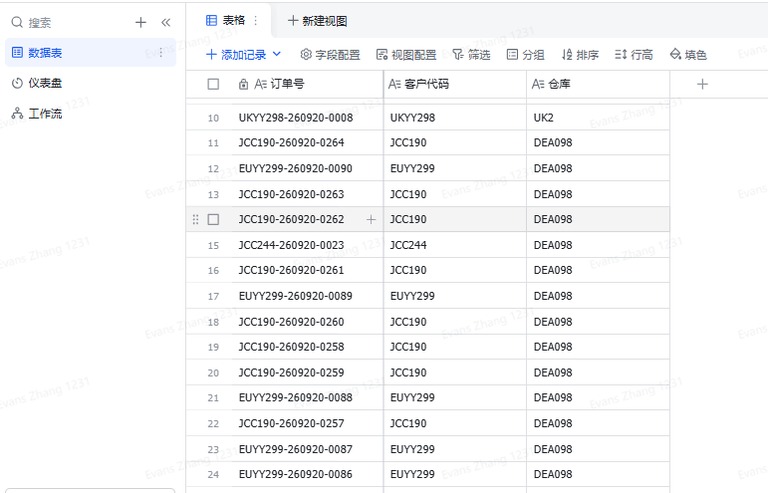Click order cell JCC190-260920-0264
768x493 pixels.
click(x=308, y=142)
